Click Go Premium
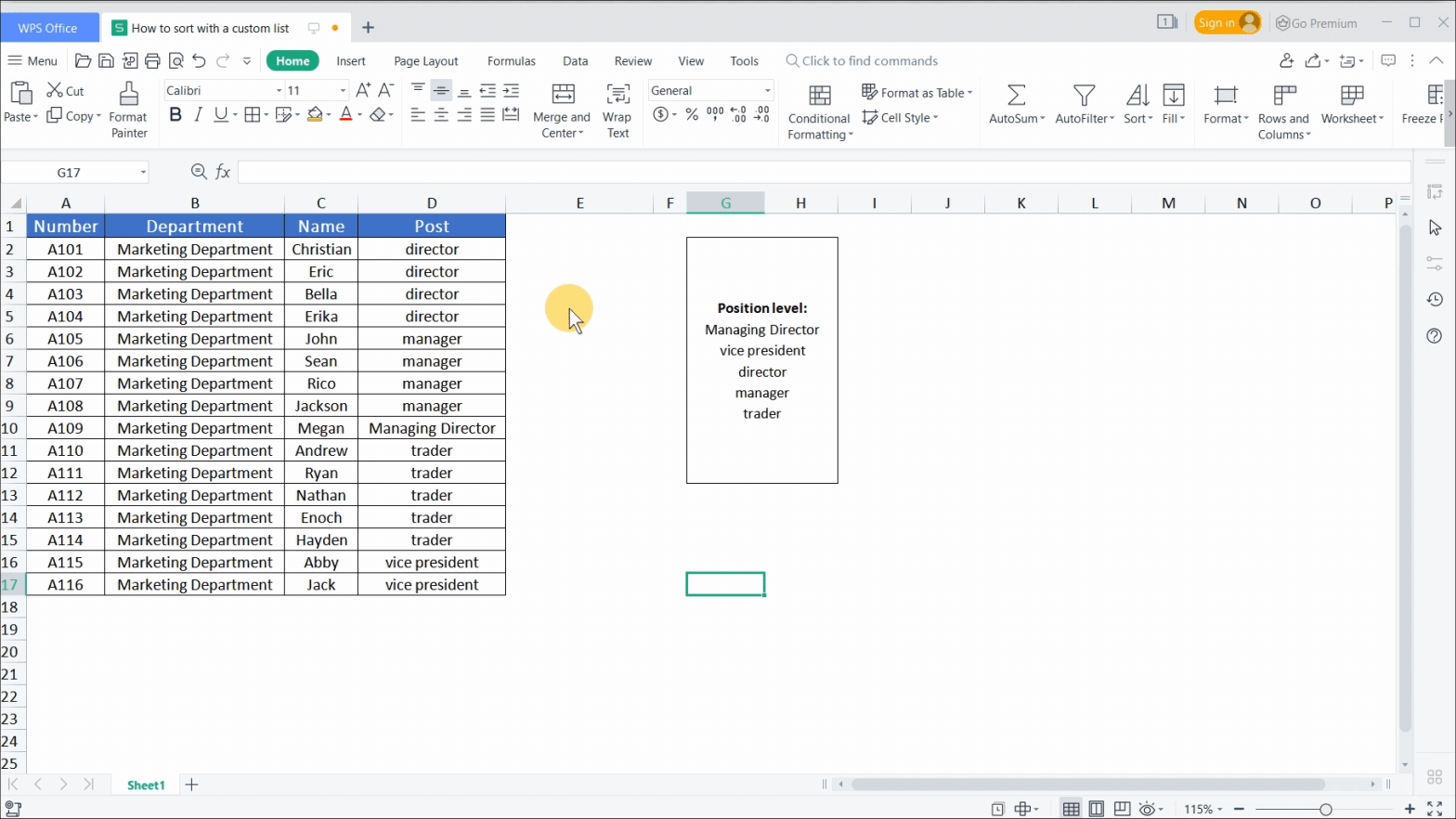This screenshot has height=819, width=1456. pyautogui.click(x=1317, y=23)
